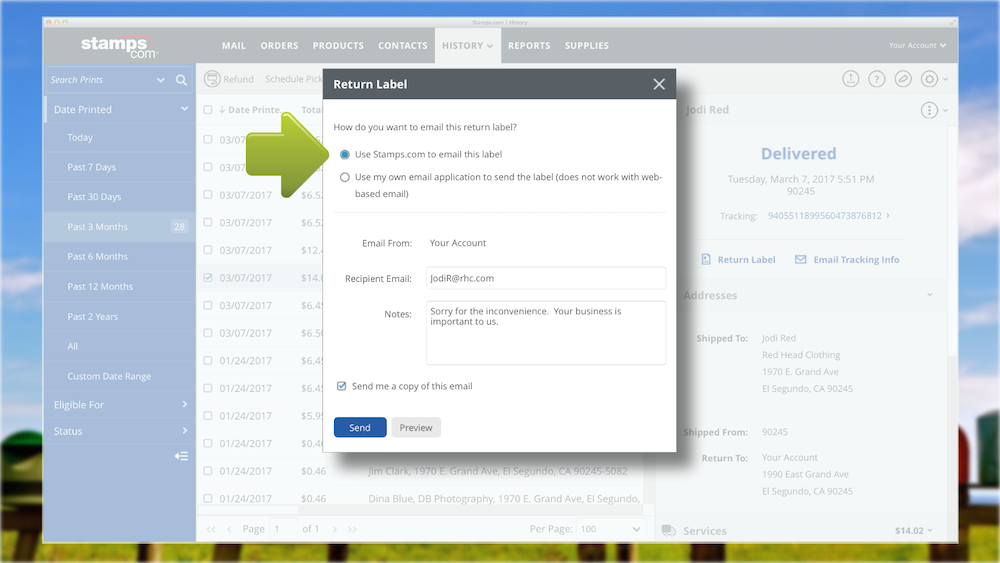Viewport: 1000px width, 563px height.
Task: Click the Send button
Action: [x=360, y=428]
